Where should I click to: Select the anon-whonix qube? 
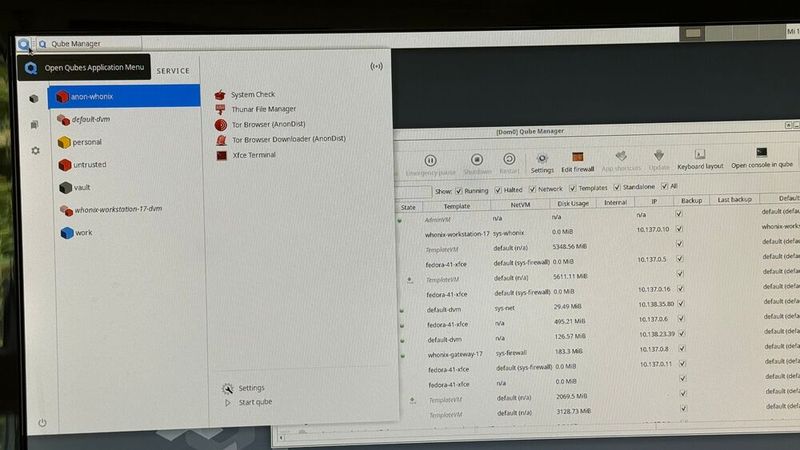pyautogui.click(x=124, y=96)
